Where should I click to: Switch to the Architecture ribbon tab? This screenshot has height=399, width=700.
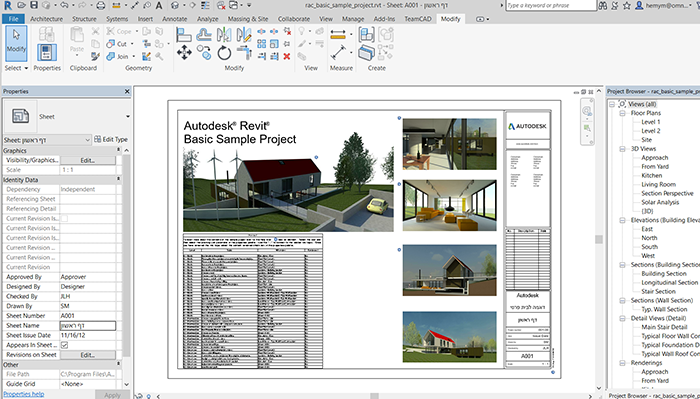point(46,19)
